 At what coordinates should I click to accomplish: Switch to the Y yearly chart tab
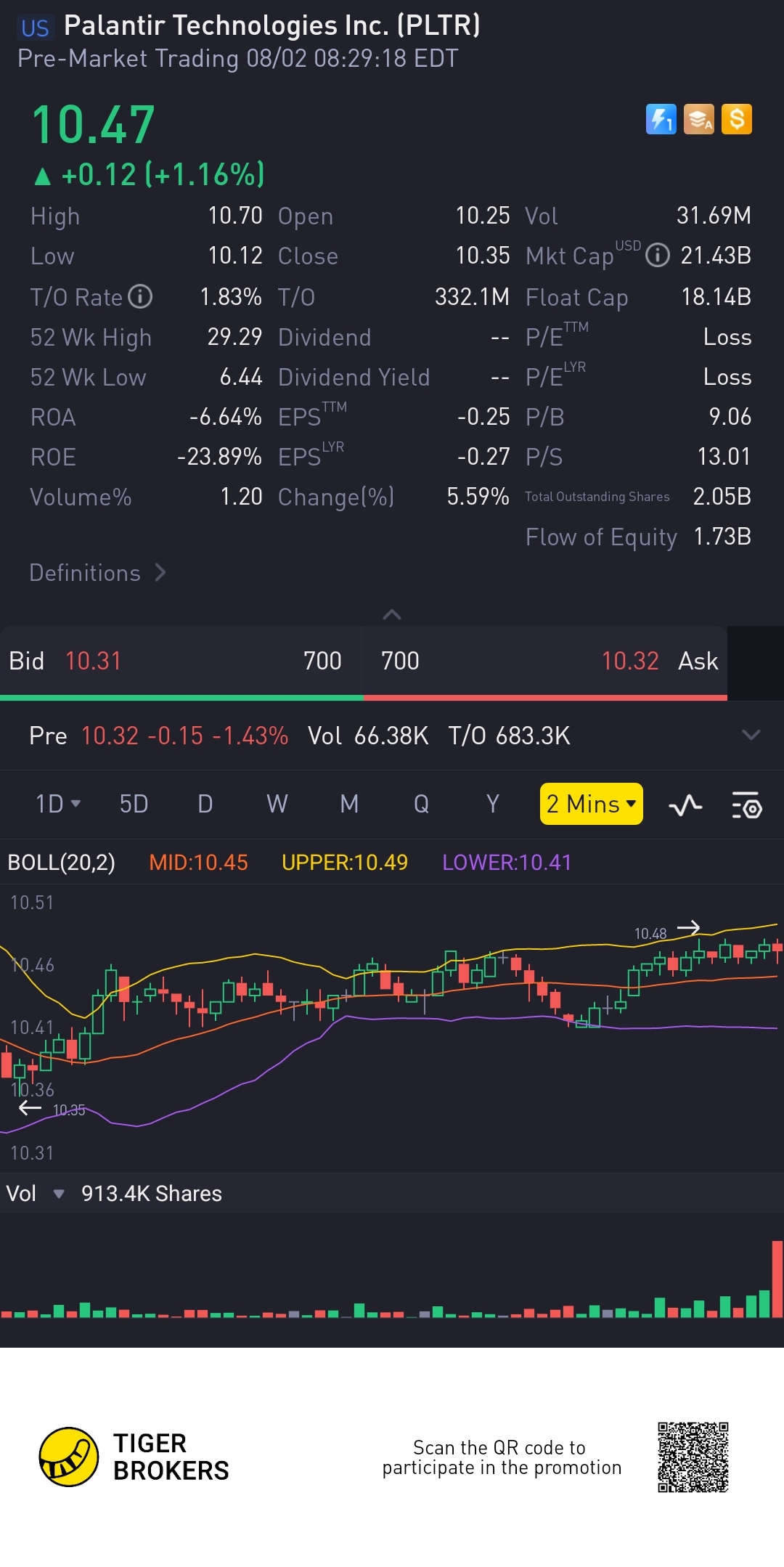(x=493, y=804)
